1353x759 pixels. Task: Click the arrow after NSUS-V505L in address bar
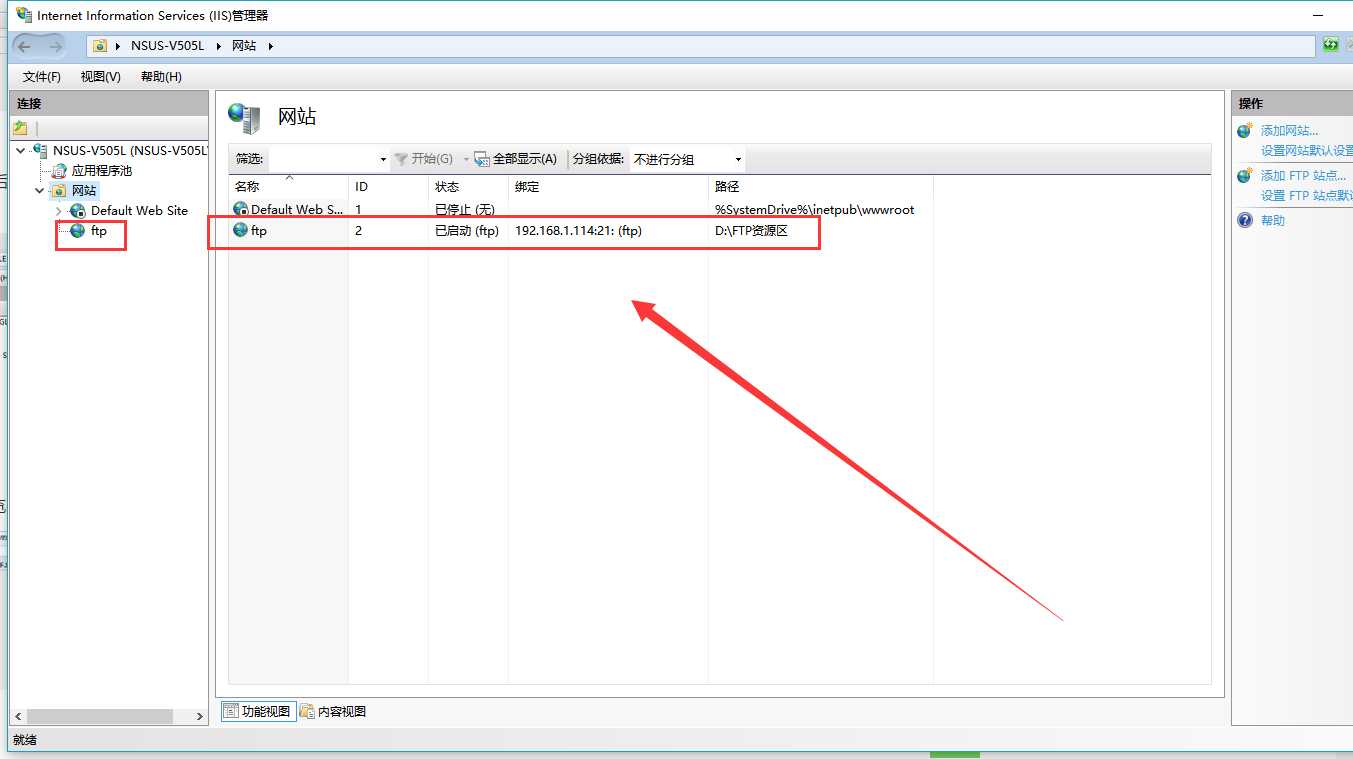pos(218,46)
